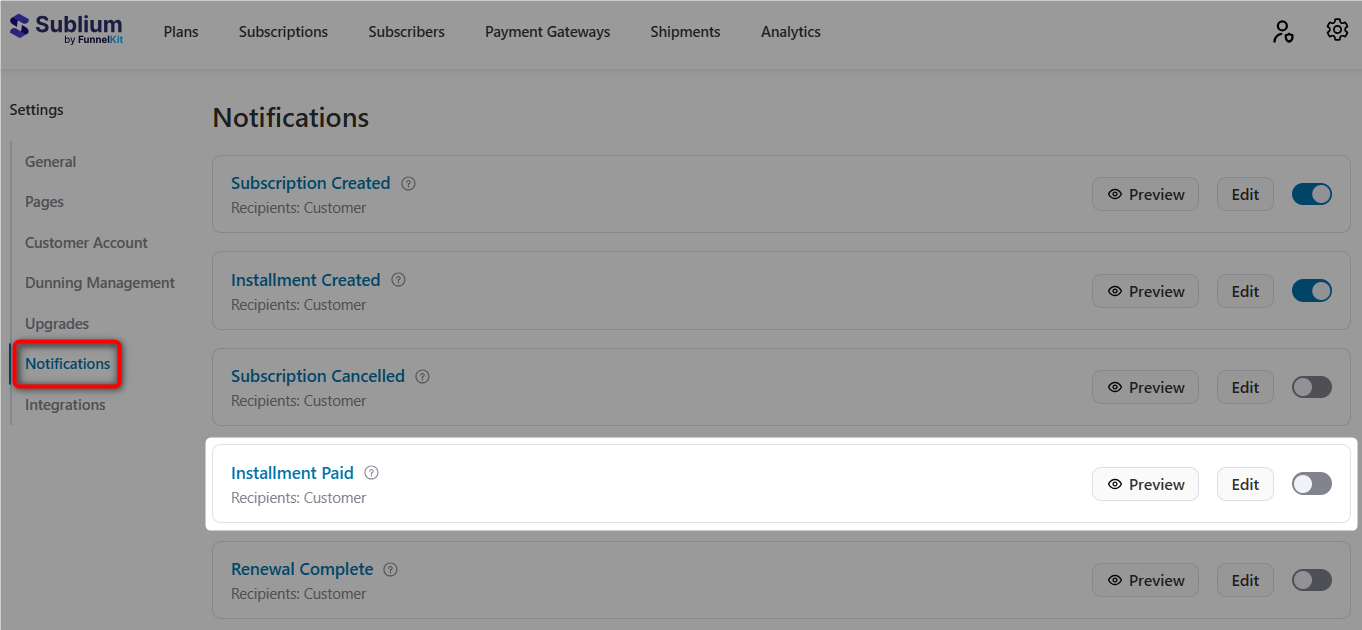1362x630 pixels.
Task: Click the help icon beside Subscription Cancelled
Action: [x=422, y=376]
